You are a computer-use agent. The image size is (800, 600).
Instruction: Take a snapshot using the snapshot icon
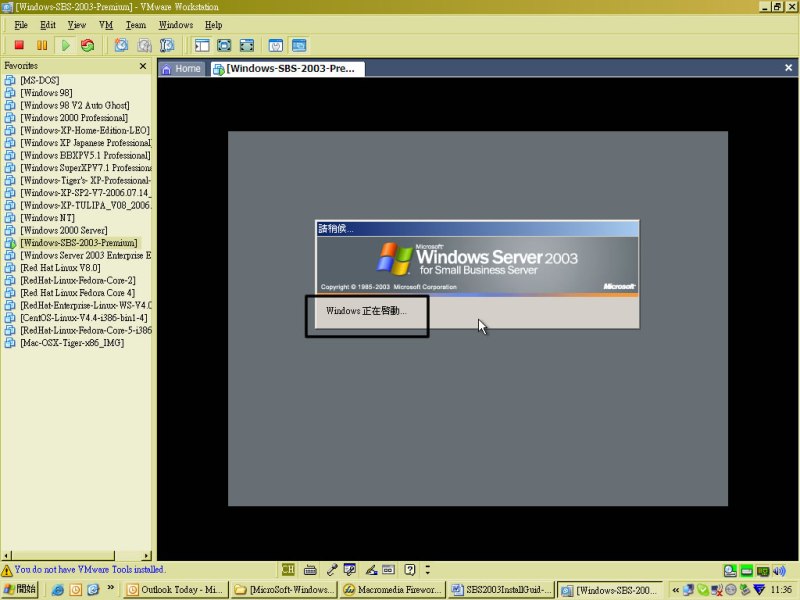click(121, 45)
